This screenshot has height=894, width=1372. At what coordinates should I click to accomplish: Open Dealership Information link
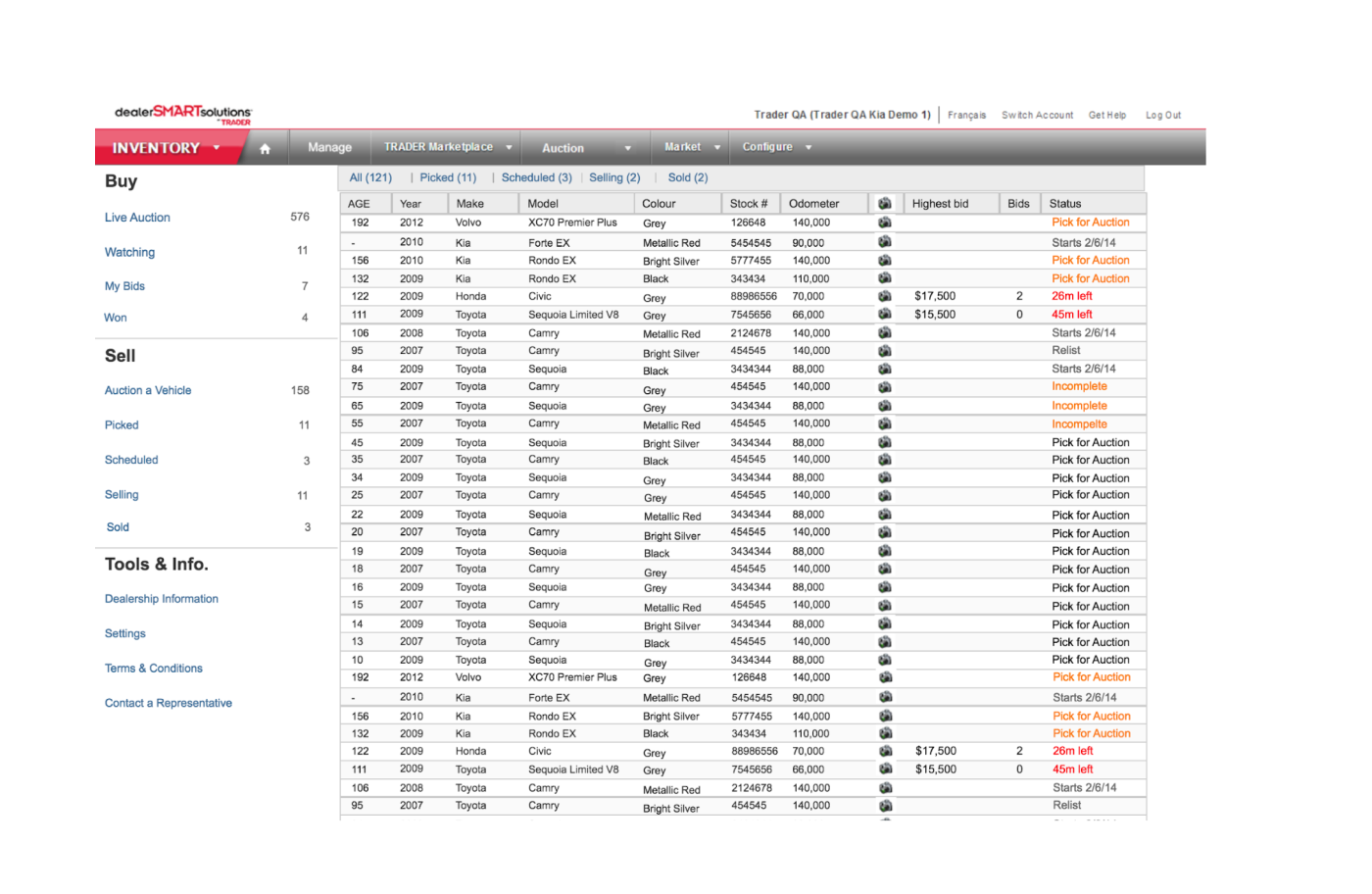click(162, 599)
